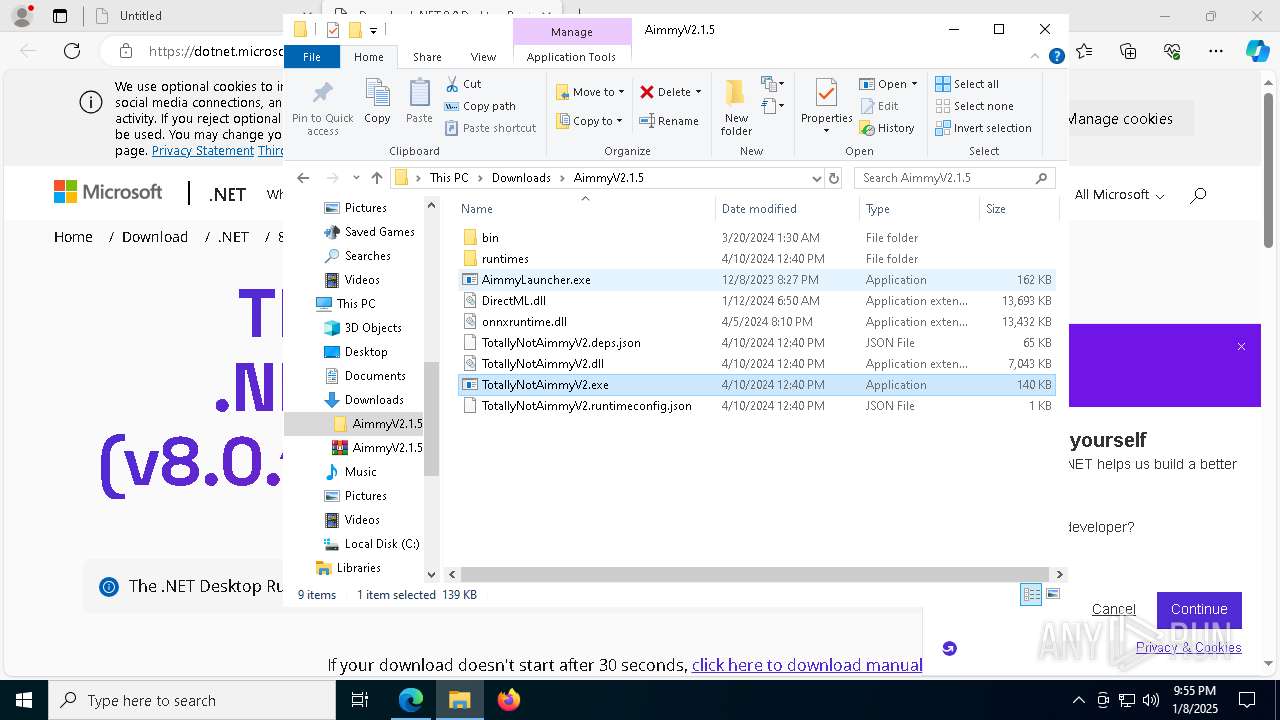Open ribbon Help question mark icon
1280x720 pixels.
[x=1056, y=57]
